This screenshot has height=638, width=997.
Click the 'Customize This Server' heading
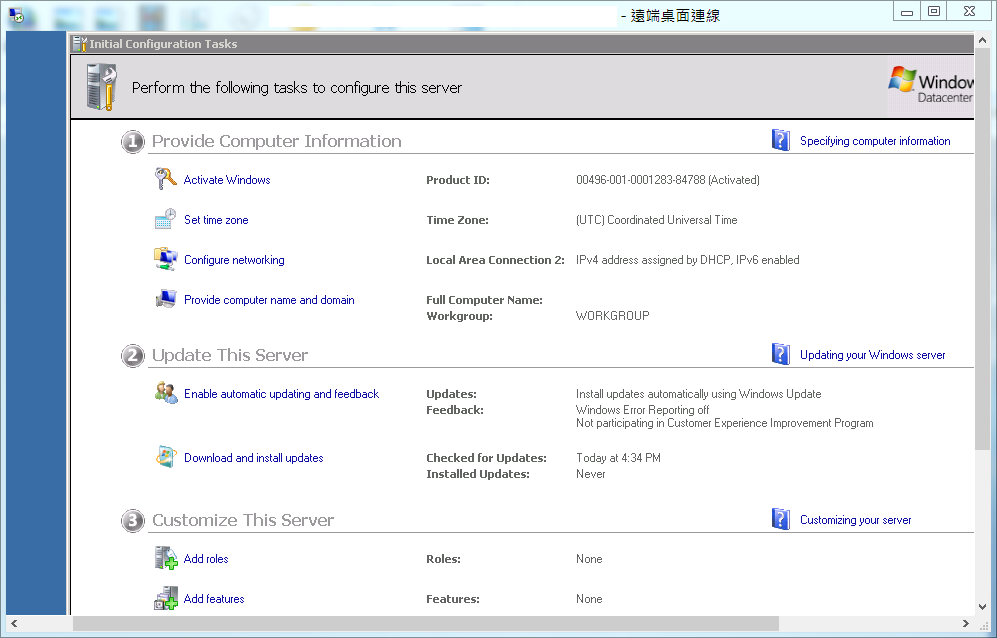click(x=242, y=520)
